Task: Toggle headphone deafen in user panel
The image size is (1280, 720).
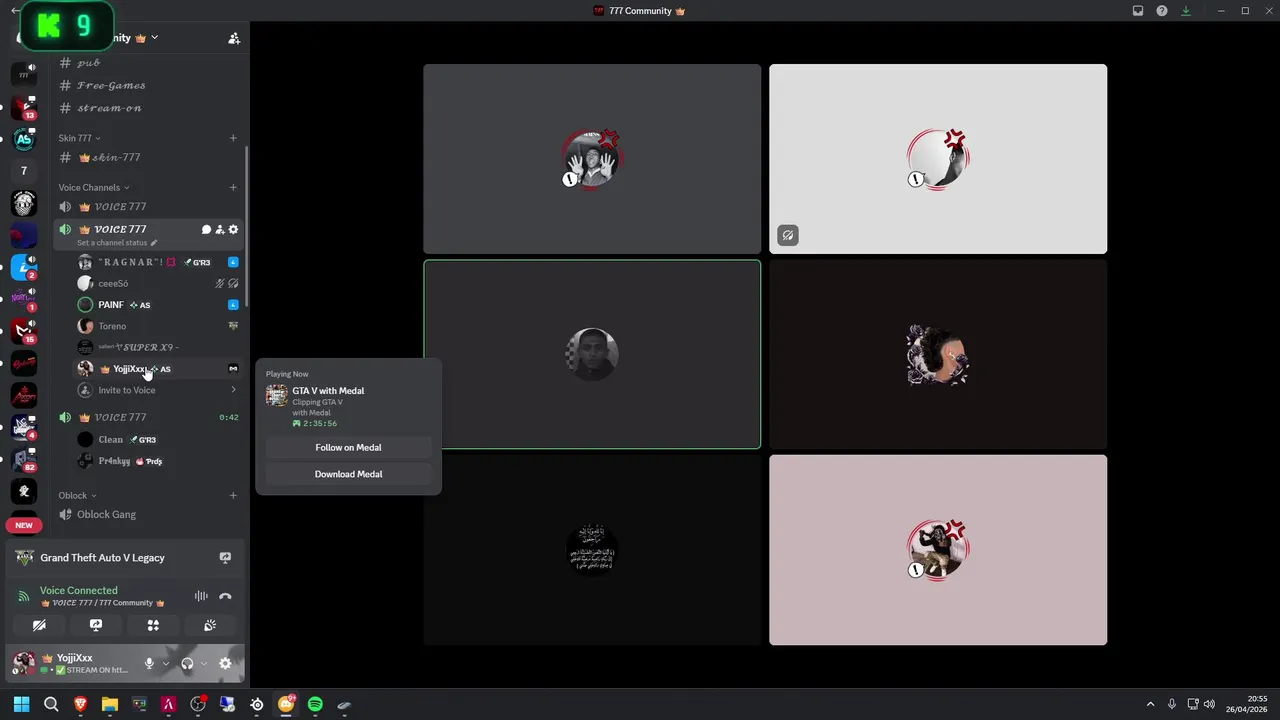Action: [187, 663]
